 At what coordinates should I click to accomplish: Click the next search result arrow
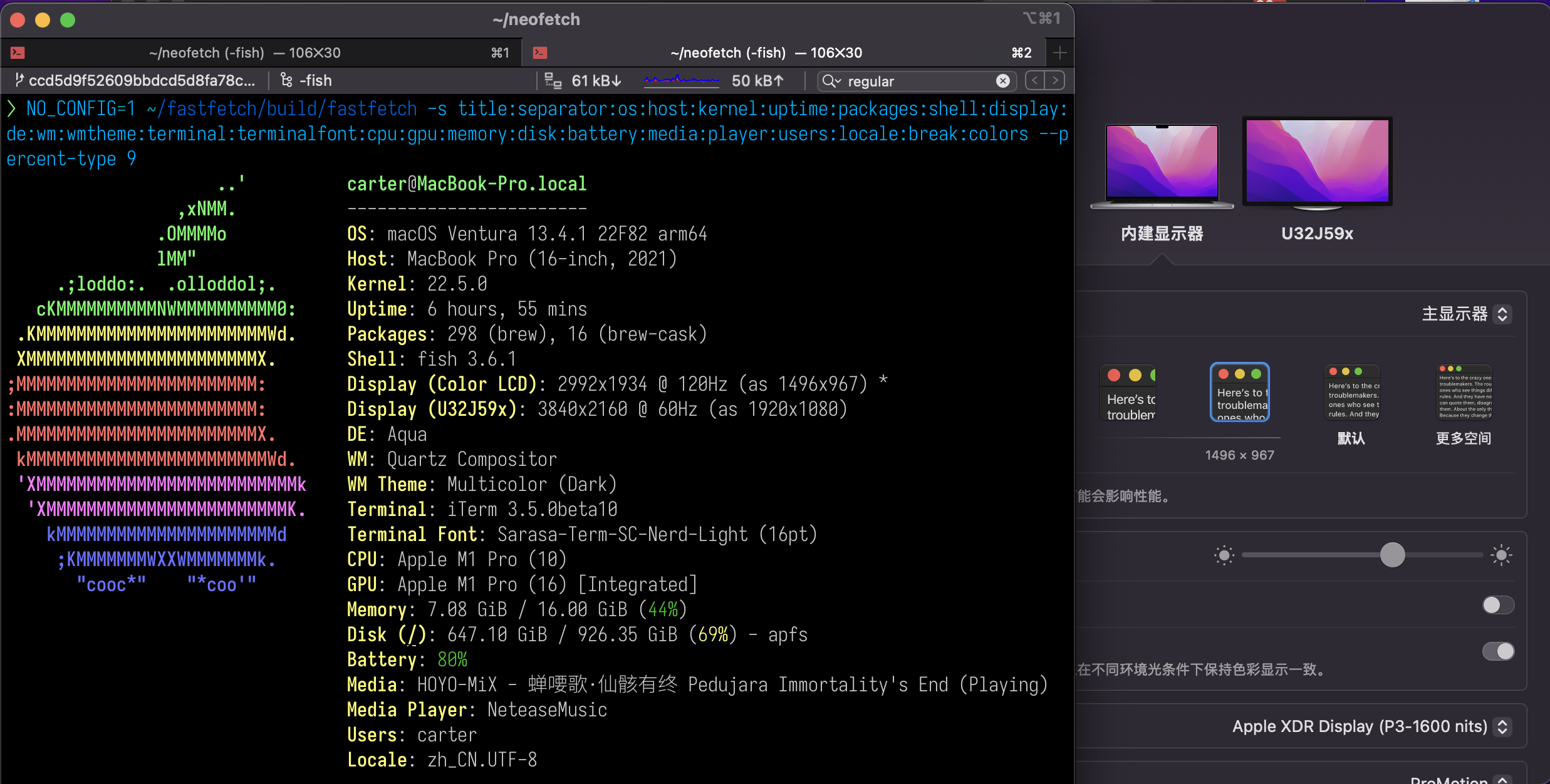tap(1056, 80)
